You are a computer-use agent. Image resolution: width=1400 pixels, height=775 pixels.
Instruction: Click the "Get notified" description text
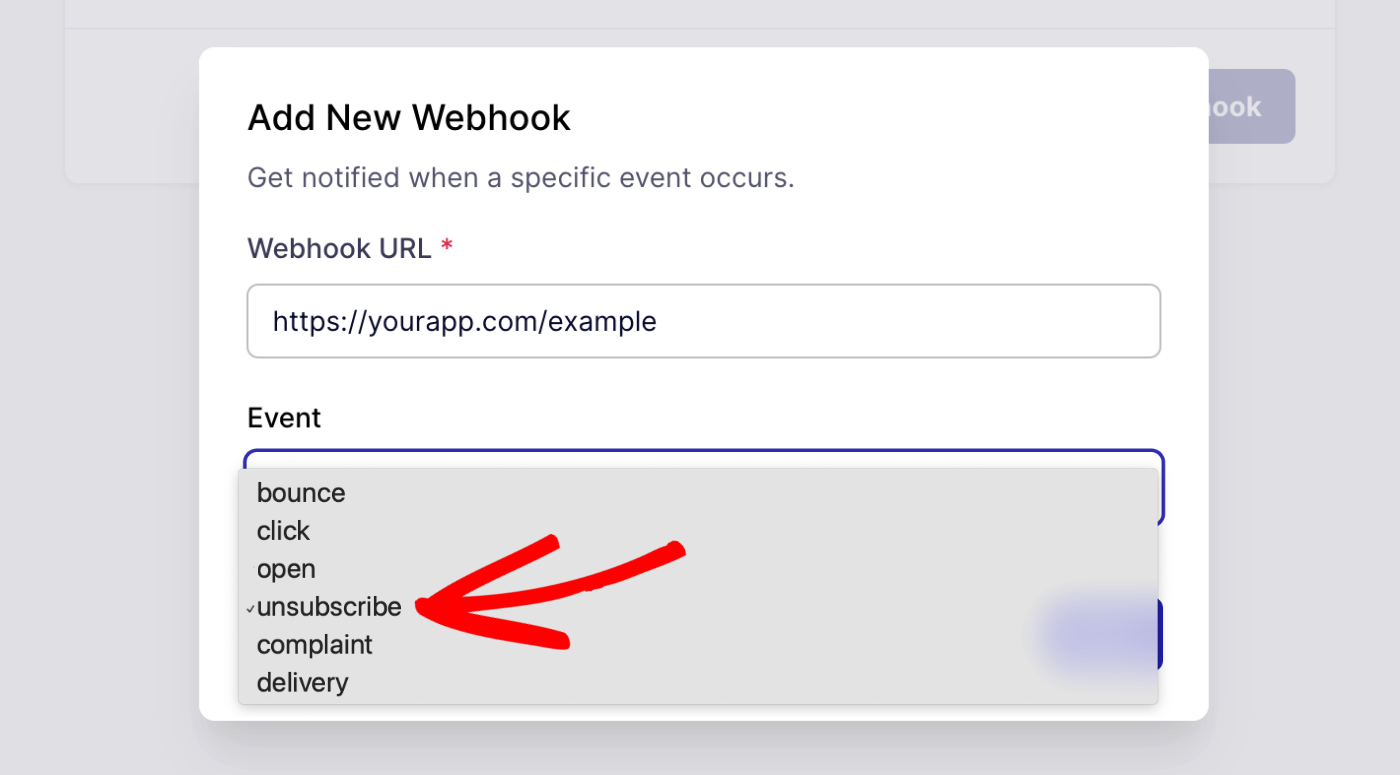point(520,178)
